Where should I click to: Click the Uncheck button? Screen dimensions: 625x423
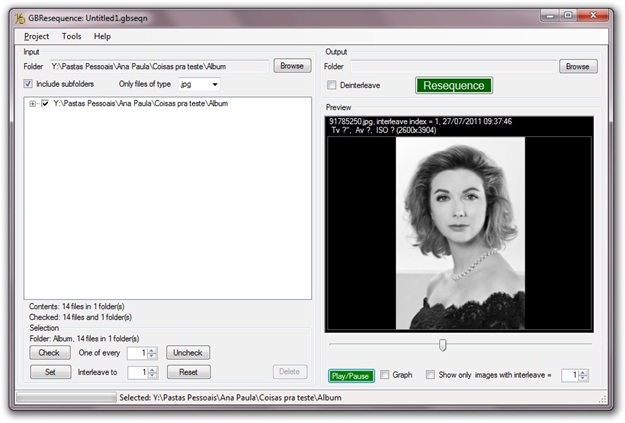tap(188, 353)
